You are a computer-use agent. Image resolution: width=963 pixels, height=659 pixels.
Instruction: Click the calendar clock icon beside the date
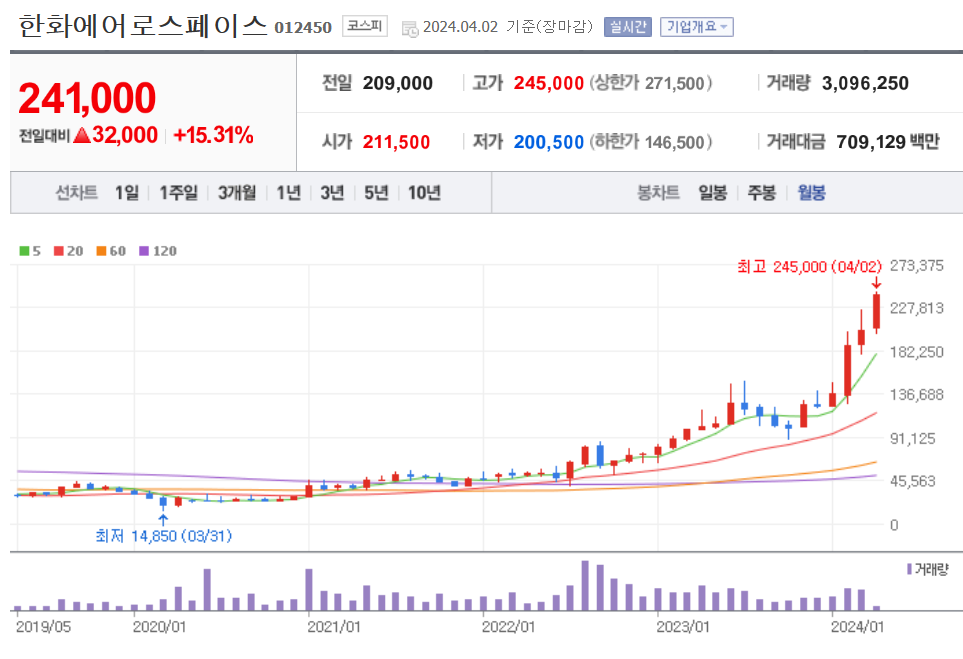(410, 28)
